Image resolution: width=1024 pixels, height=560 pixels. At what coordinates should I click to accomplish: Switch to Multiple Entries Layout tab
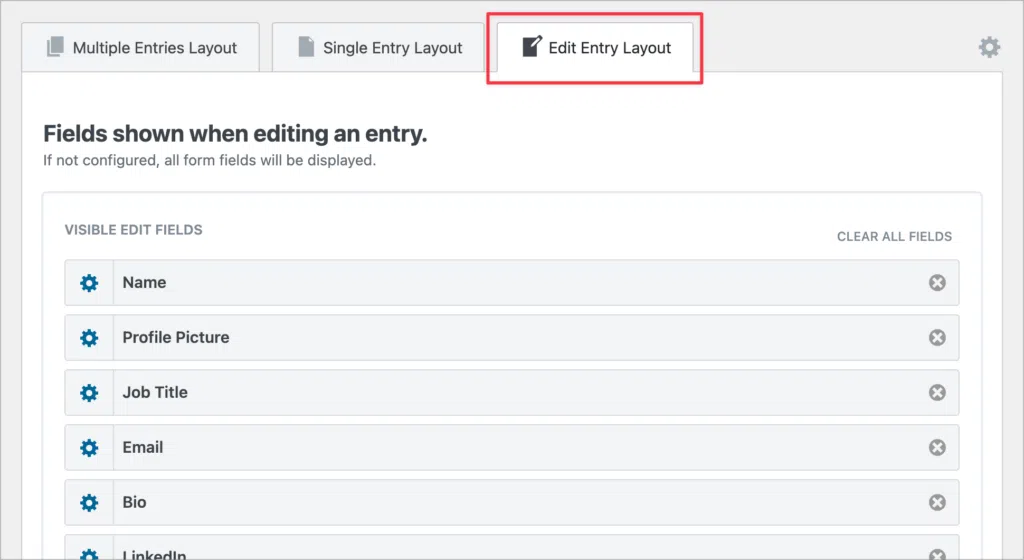[140, 48]
